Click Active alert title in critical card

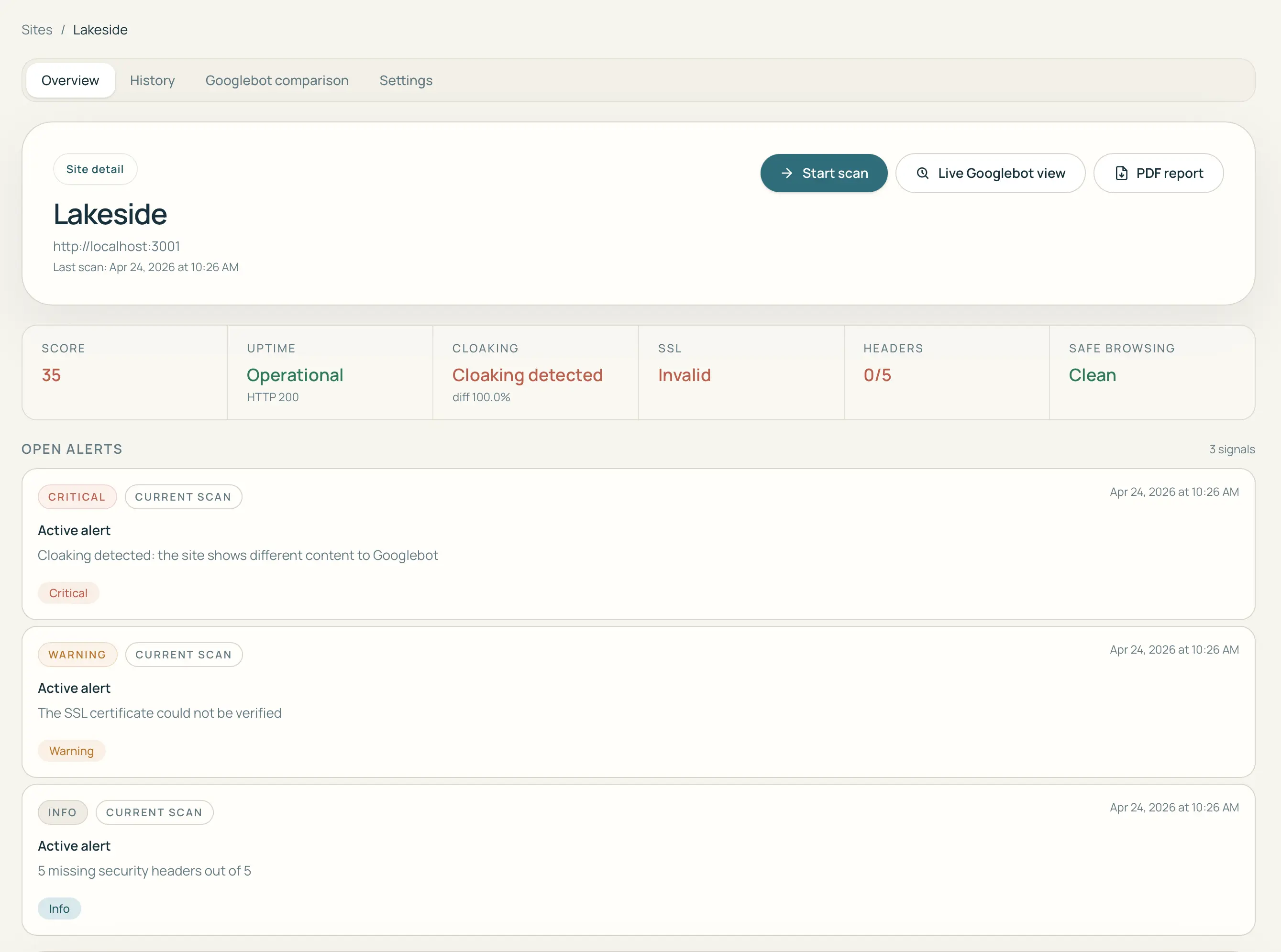(x=74, y=530)
